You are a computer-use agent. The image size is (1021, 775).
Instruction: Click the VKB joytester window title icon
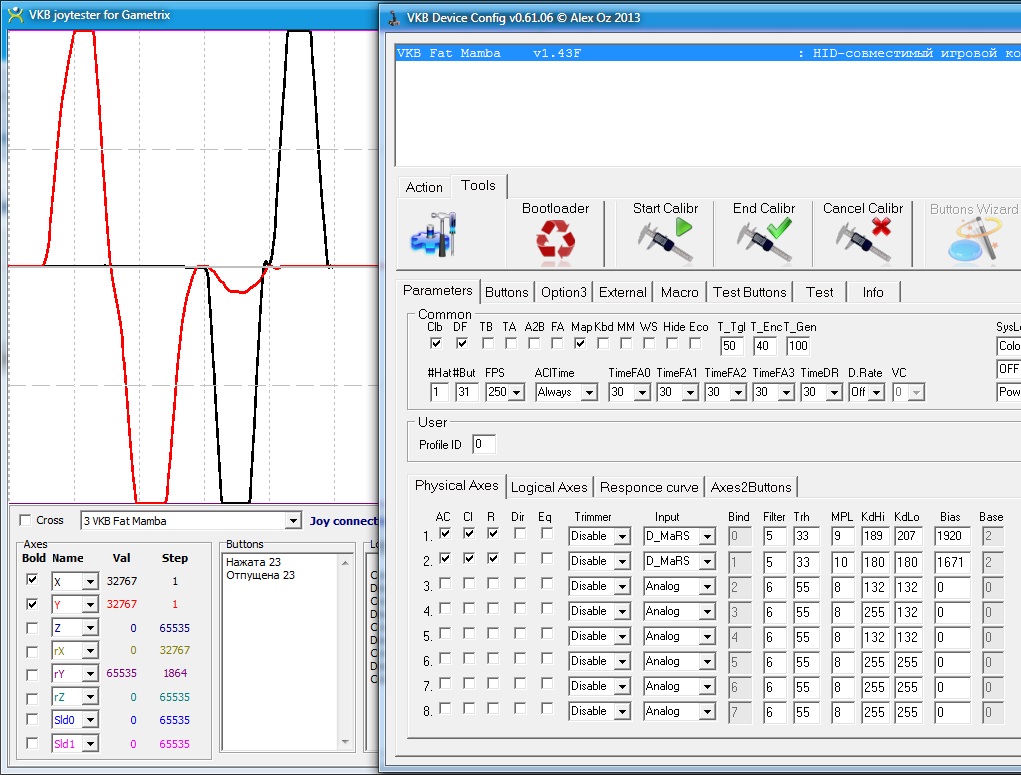(x=16, y=14)
